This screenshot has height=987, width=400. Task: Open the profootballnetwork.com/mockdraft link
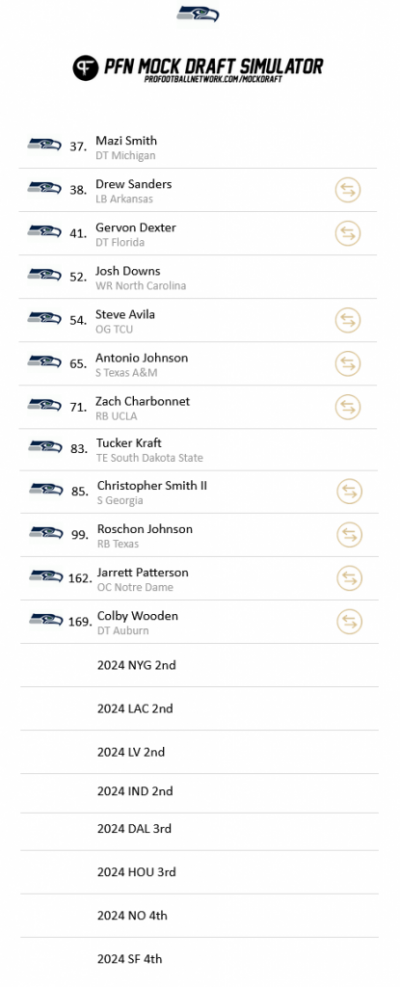coord(213,79)
